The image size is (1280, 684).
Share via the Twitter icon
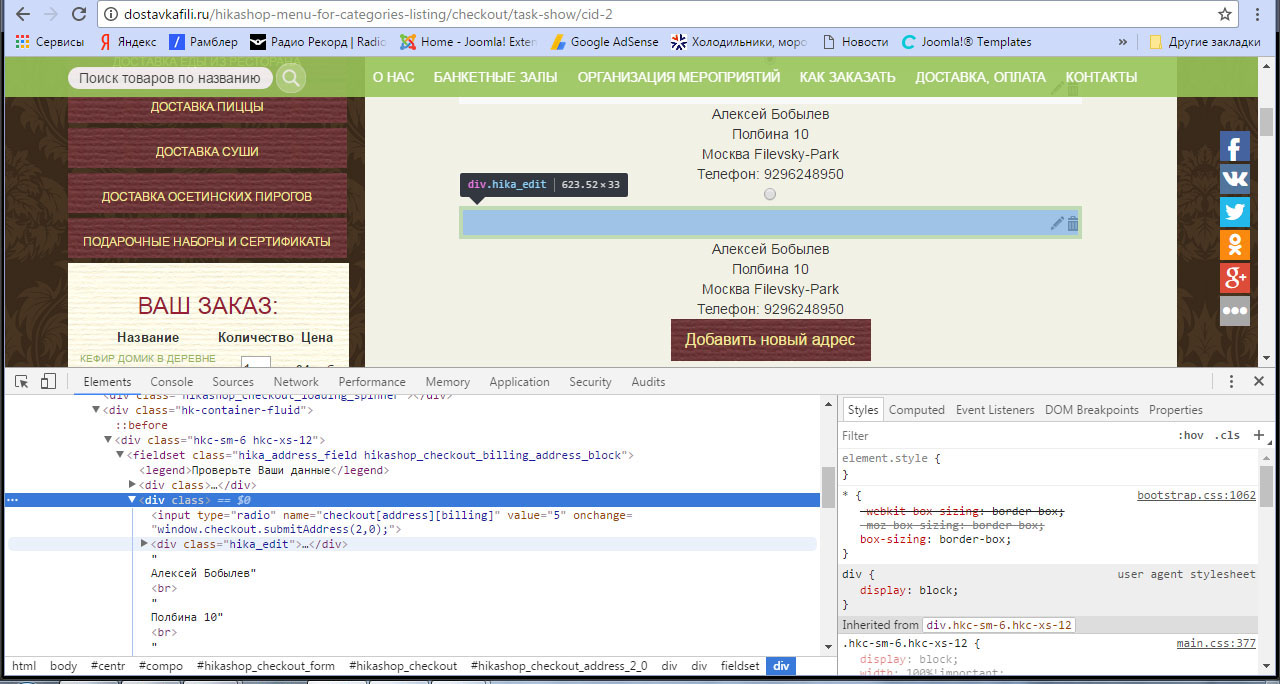(x=1234, y=212)
